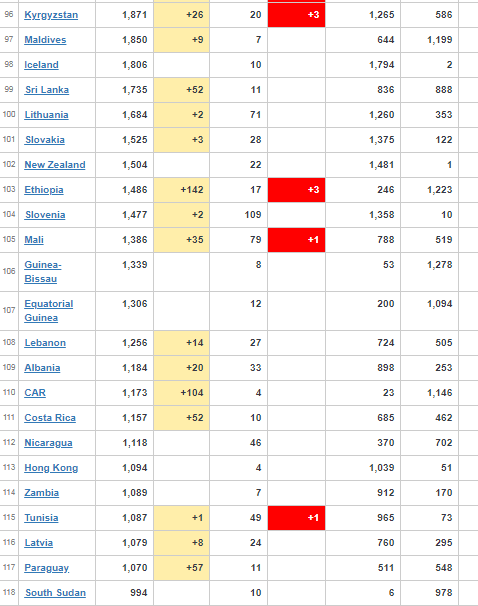This screenshot has height=606, width=478.
Task: Click the Iceland link
Action: (41, 65)
